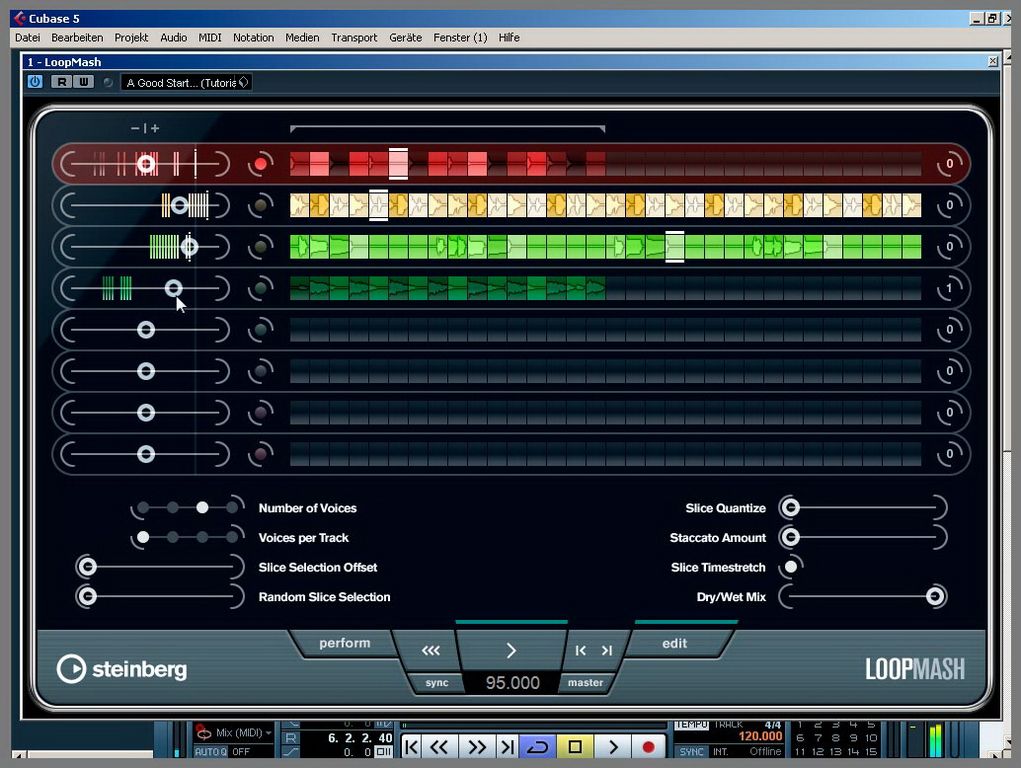Open the Geräte menu
This screenshot has height=768, width=1021.
(405, 38)
